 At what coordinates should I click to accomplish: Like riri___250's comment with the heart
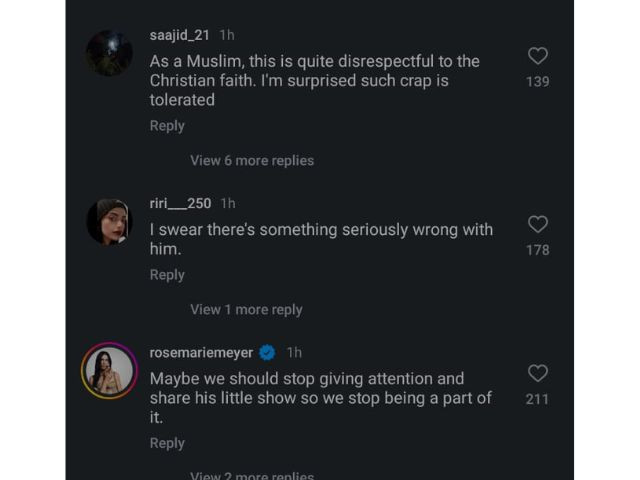tap(537, 224)
